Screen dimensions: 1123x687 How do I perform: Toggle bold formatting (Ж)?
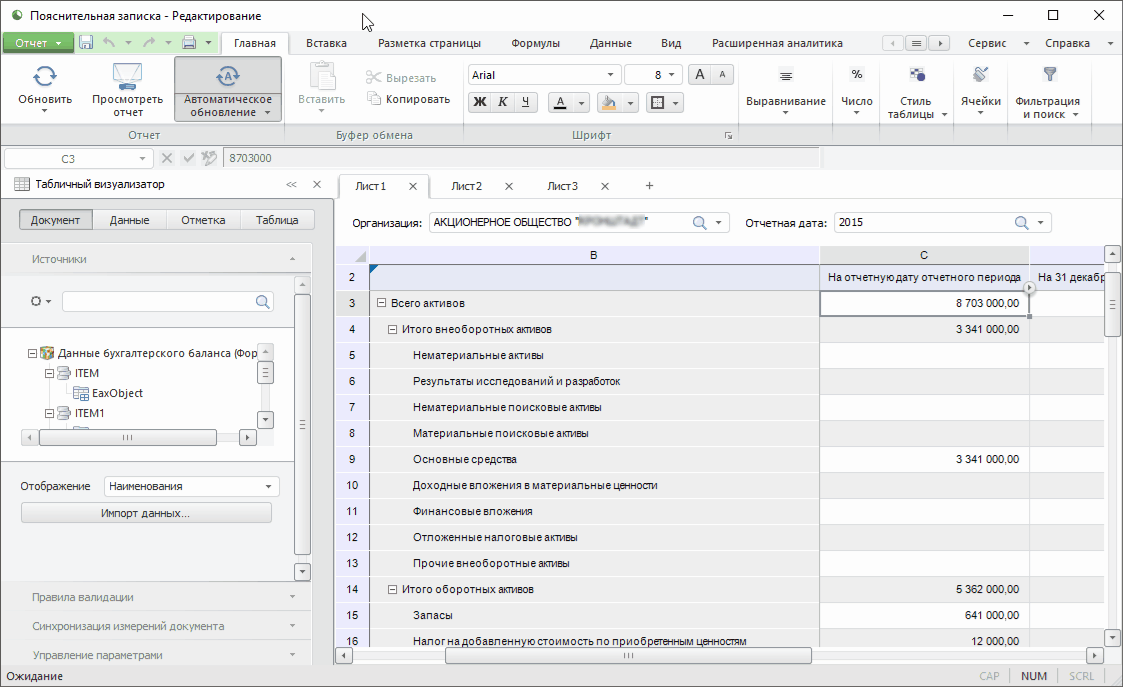[480, 102]
